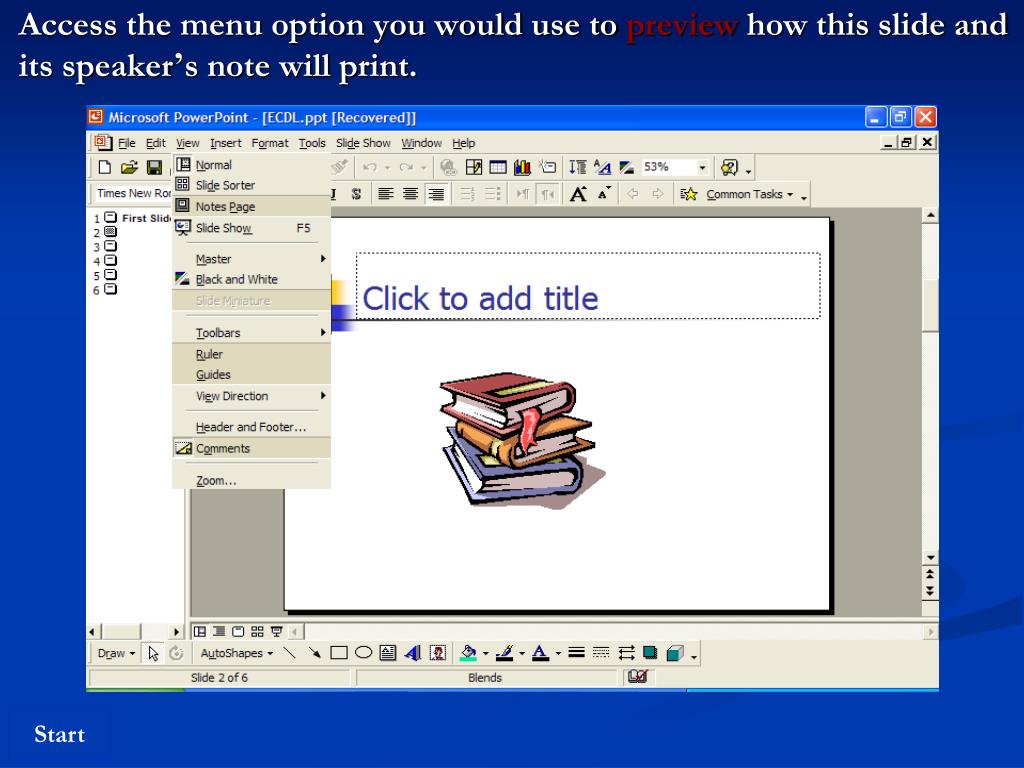
Task: Open the Tools menu
Action: click(312, 143)
